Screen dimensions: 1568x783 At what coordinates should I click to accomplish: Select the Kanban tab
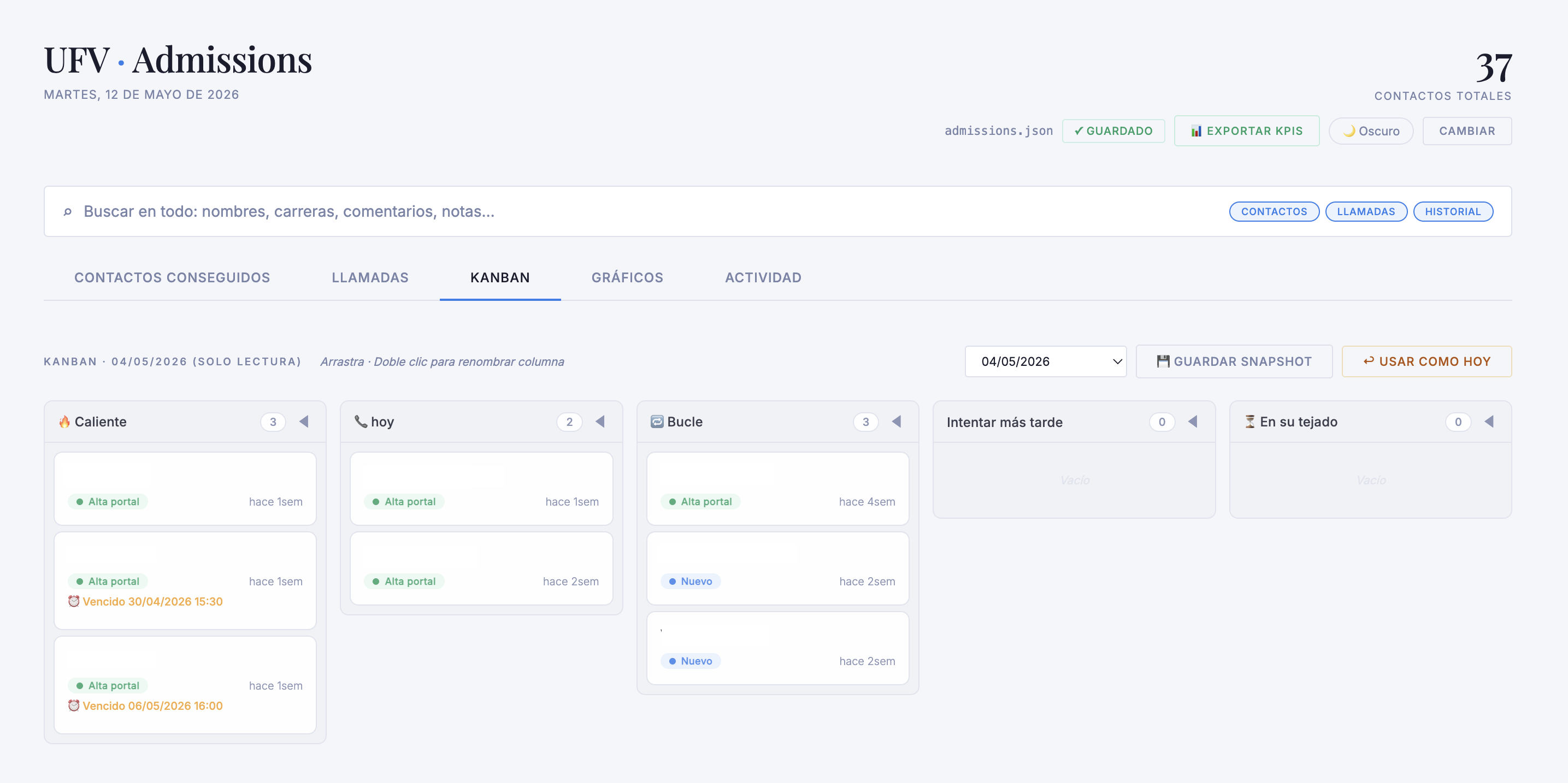pos(500,277)
